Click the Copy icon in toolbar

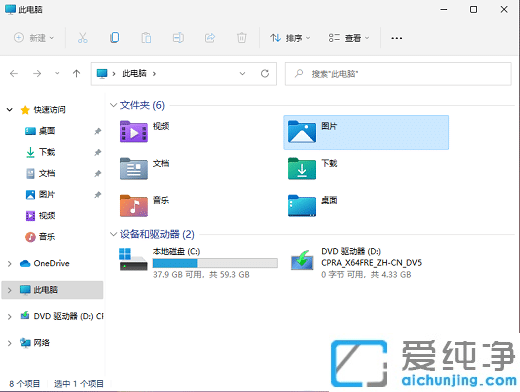click(x=114, y=38)
